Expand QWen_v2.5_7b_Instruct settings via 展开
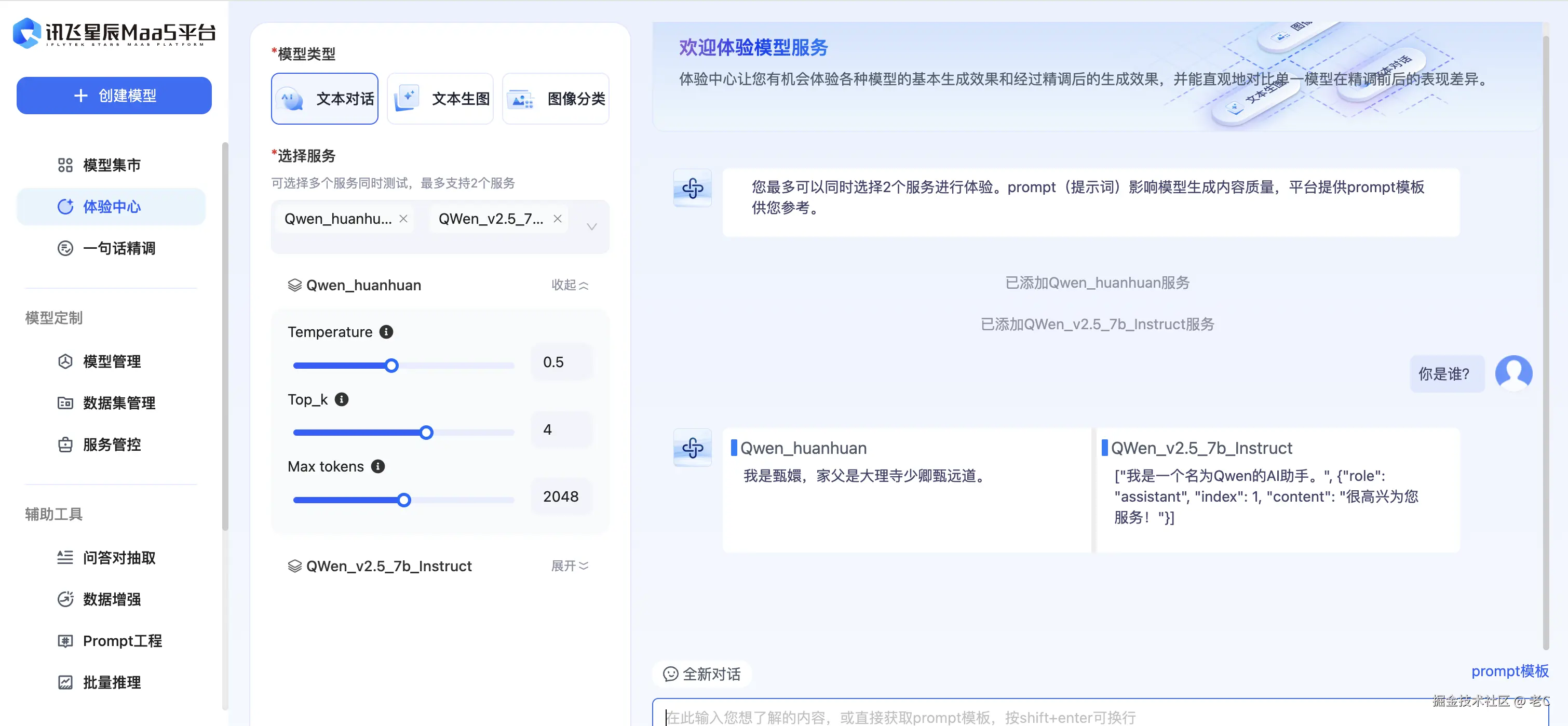This screenshot has height=726, width=1568. 570,565
